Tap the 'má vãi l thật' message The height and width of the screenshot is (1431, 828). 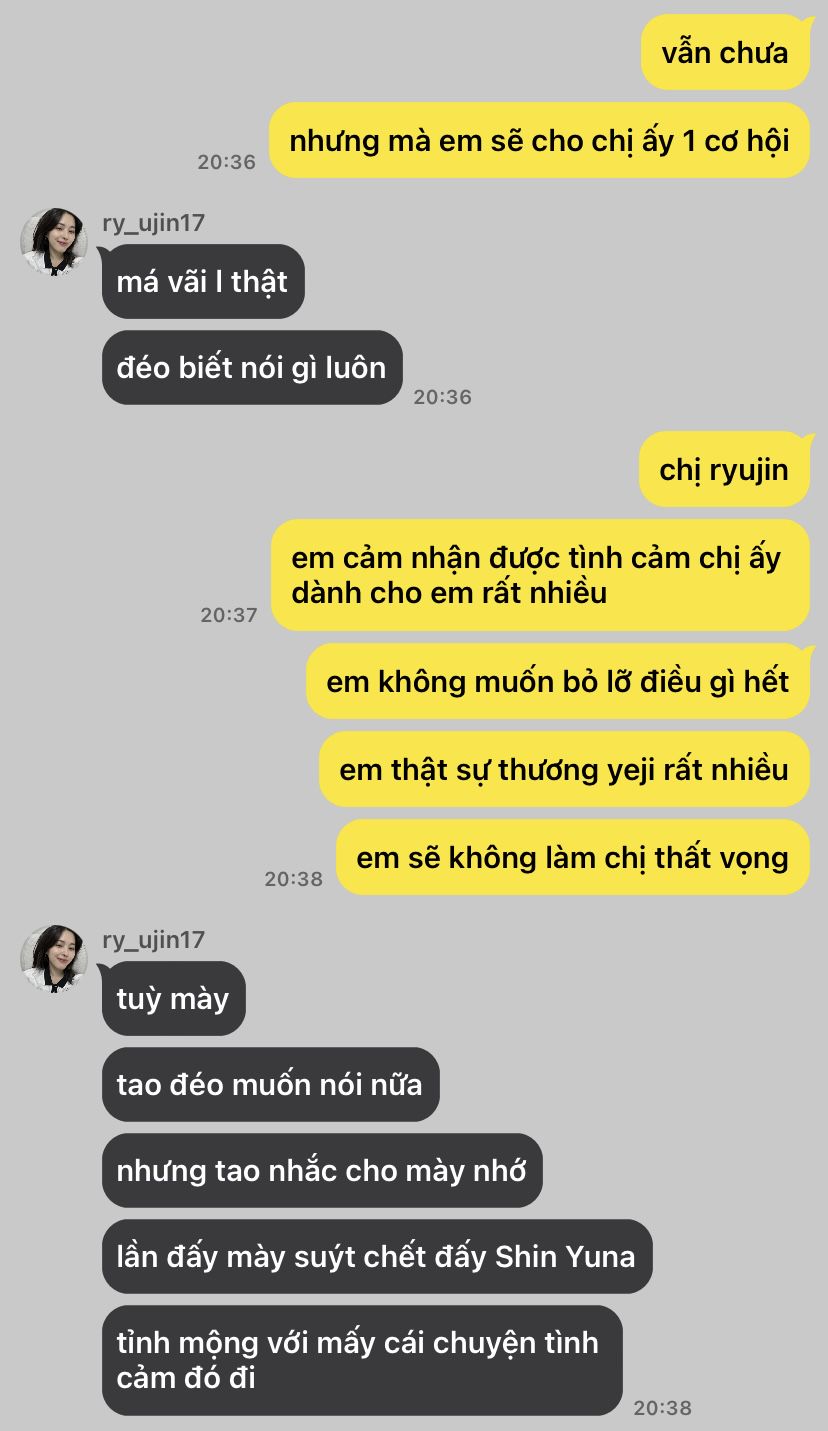tap(203, 281)
